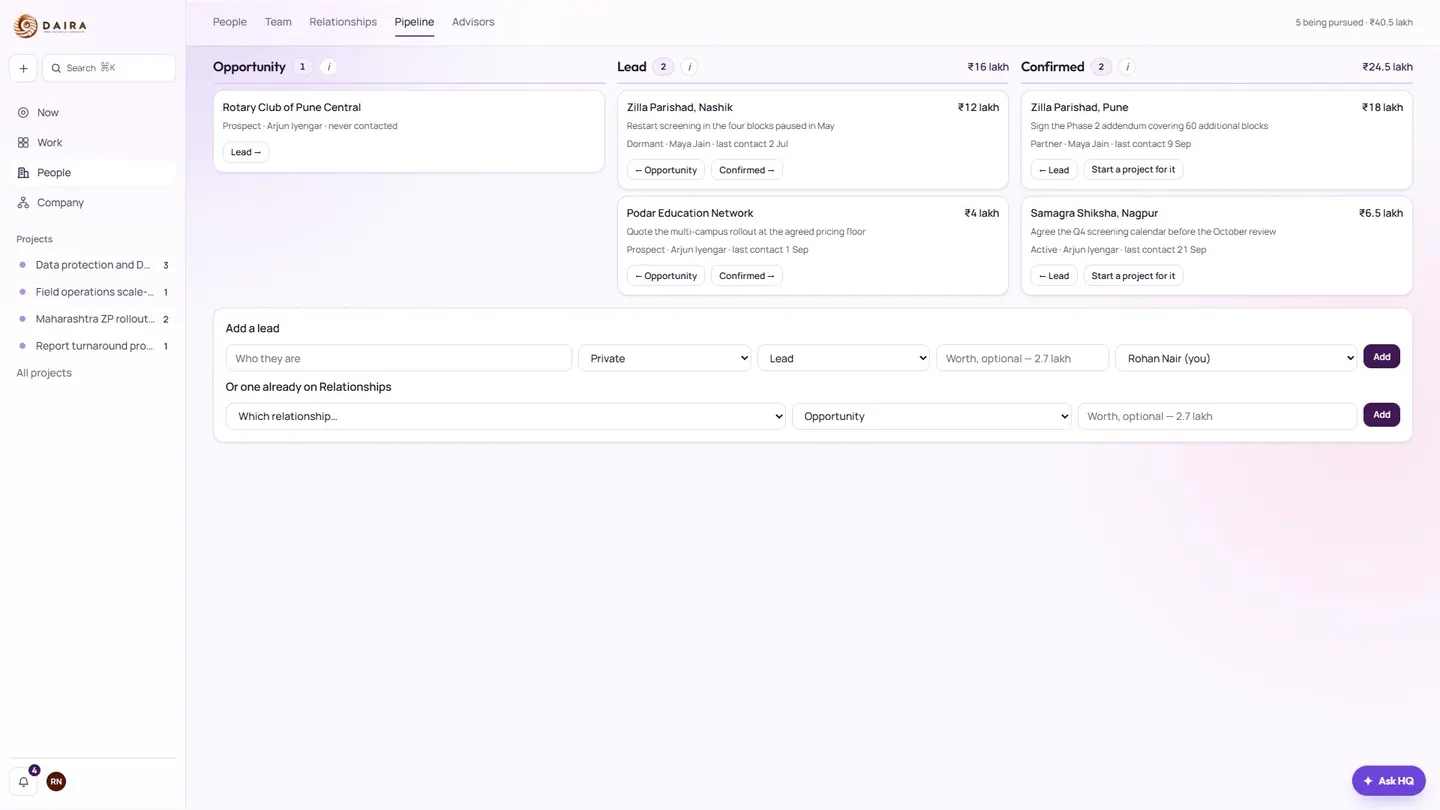Click the Search box in the sidebar

(109, 68)
